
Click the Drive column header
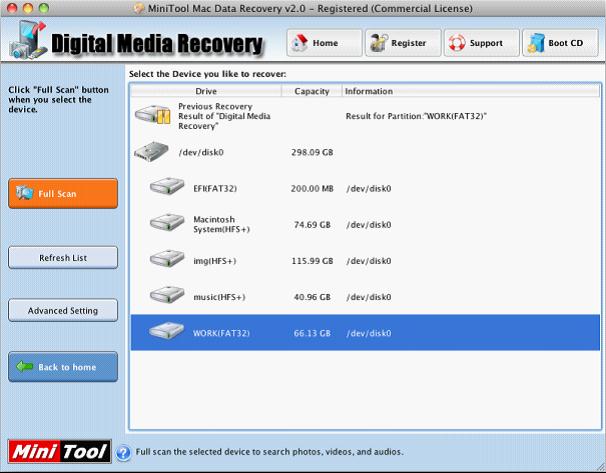click(206, 91)
